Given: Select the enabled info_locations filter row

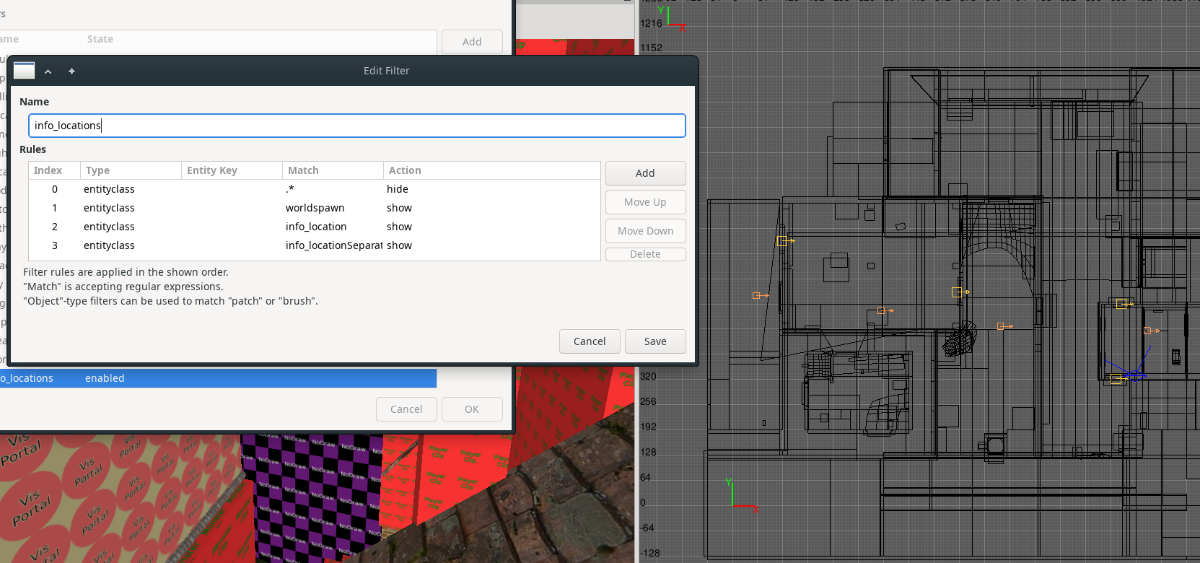Looking at the screenshot, I should coord(218,379).
